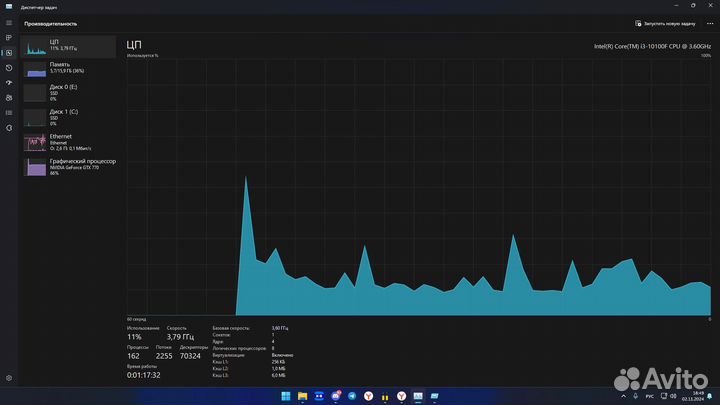Viewport: 720px width, 405px height.
Task: Open Task Manager settings gear
Action: 8,378
